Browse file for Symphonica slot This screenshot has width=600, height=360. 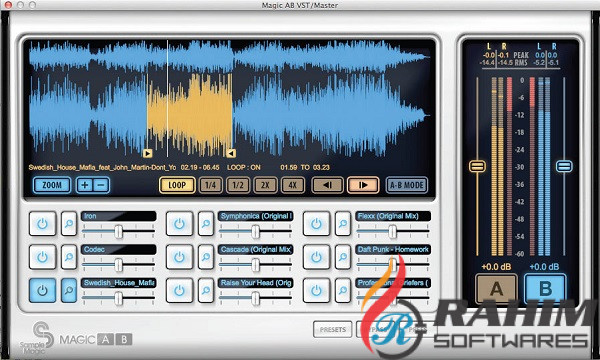(206, 223)
